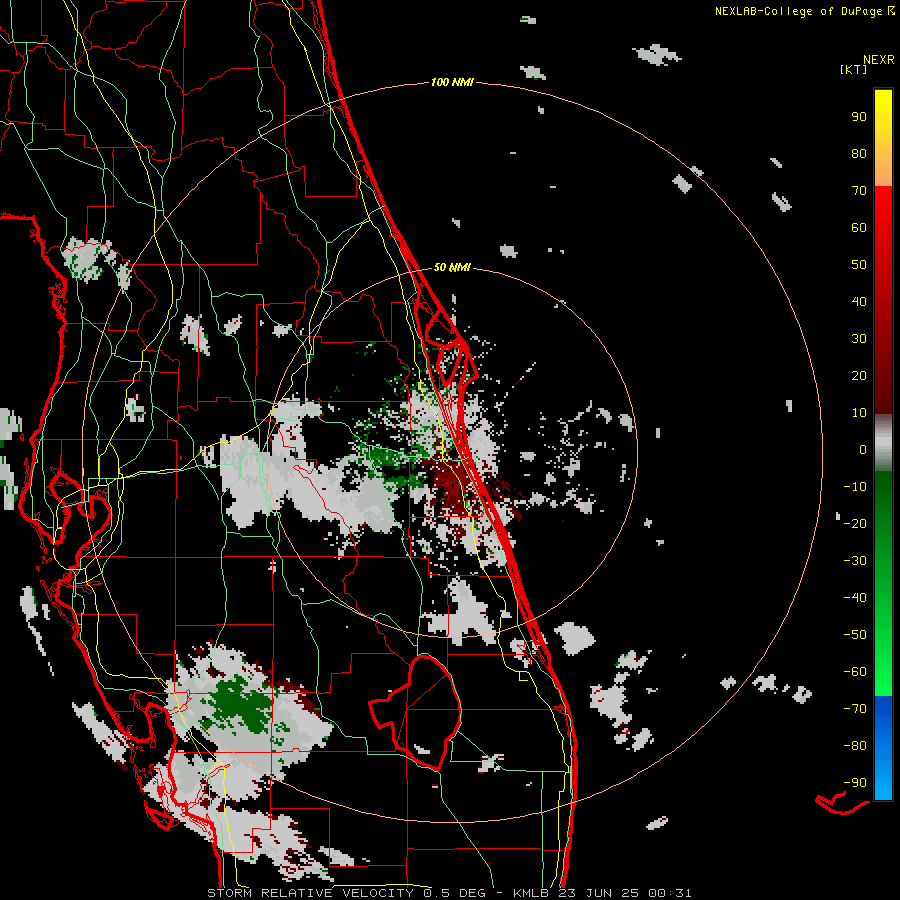Click the 23 JUN 25 date text
This screenshot has height=900, width=900.
pos(599,893)
